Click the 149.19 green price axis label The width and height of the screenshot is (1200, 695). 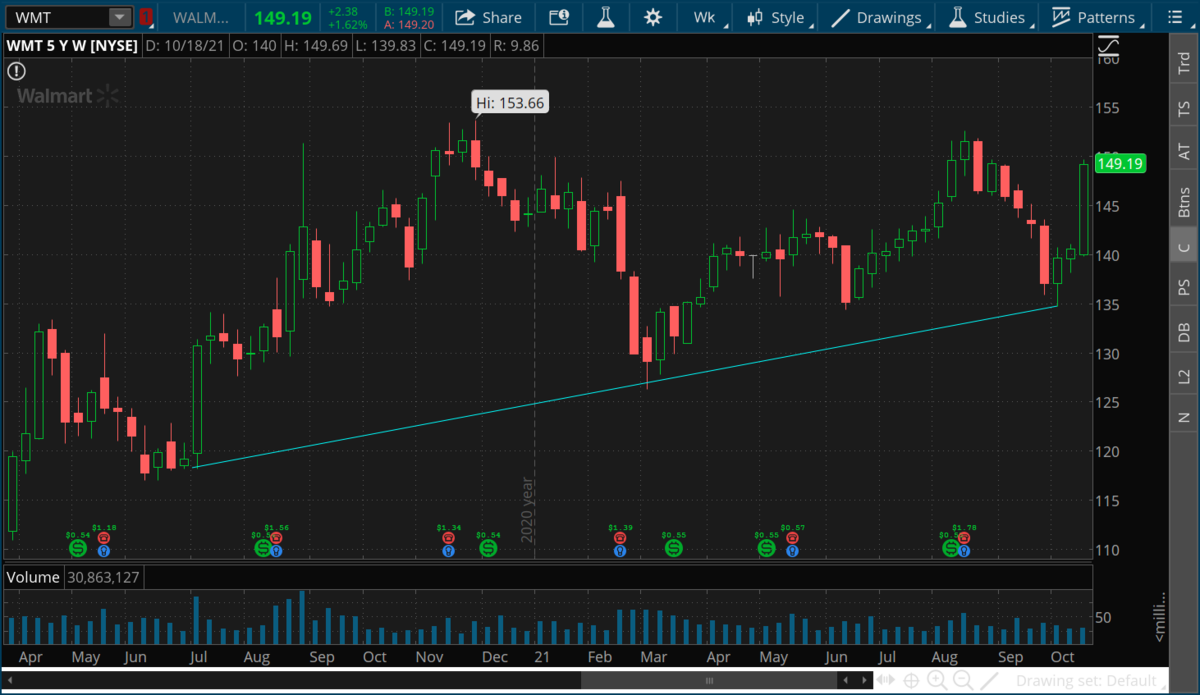[x=1119, y=164]
